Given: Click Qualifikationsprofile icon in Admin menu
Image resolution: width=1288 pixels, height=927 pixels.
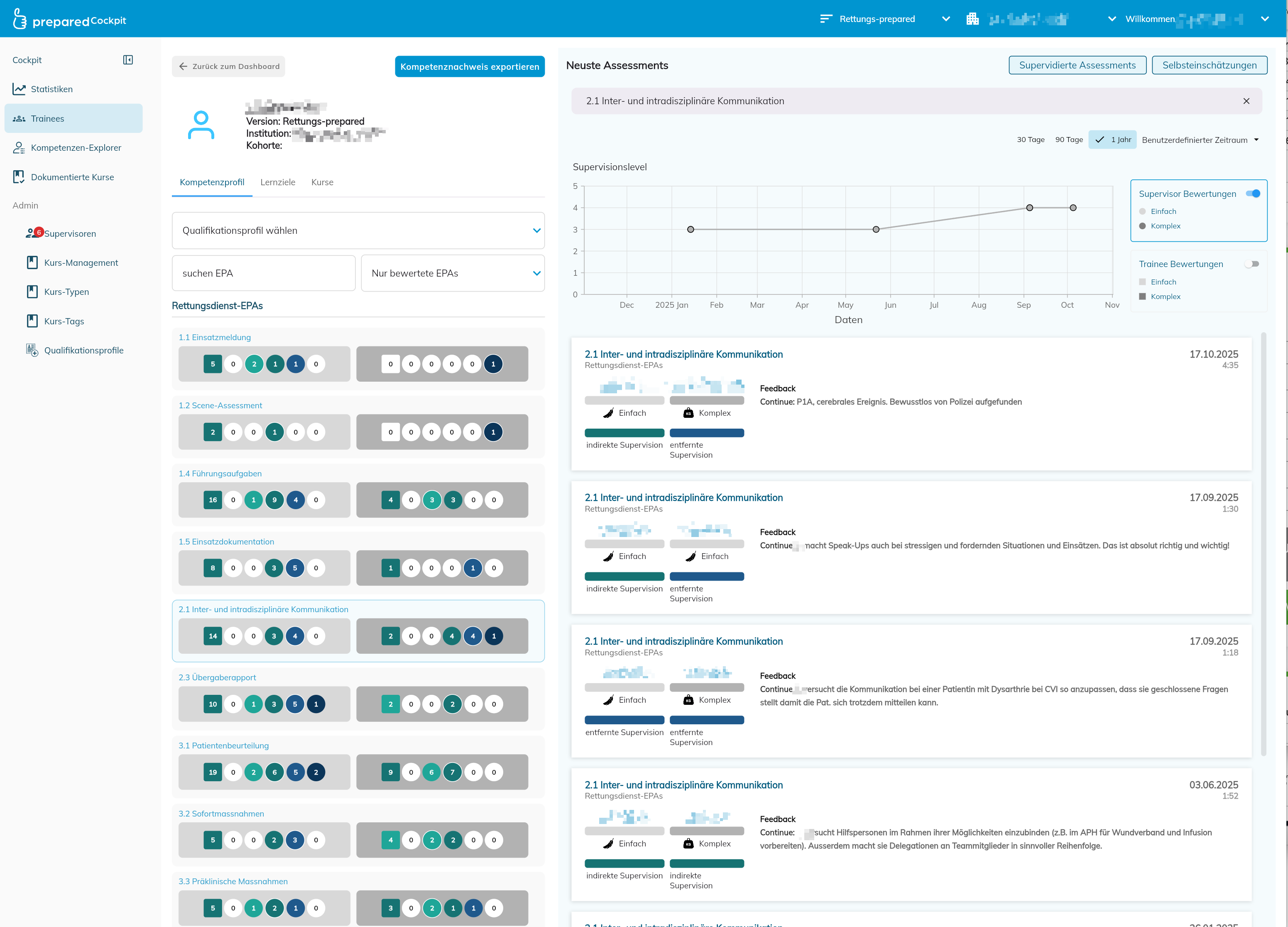Looking at the screenshot, I should tap(32, 350).
